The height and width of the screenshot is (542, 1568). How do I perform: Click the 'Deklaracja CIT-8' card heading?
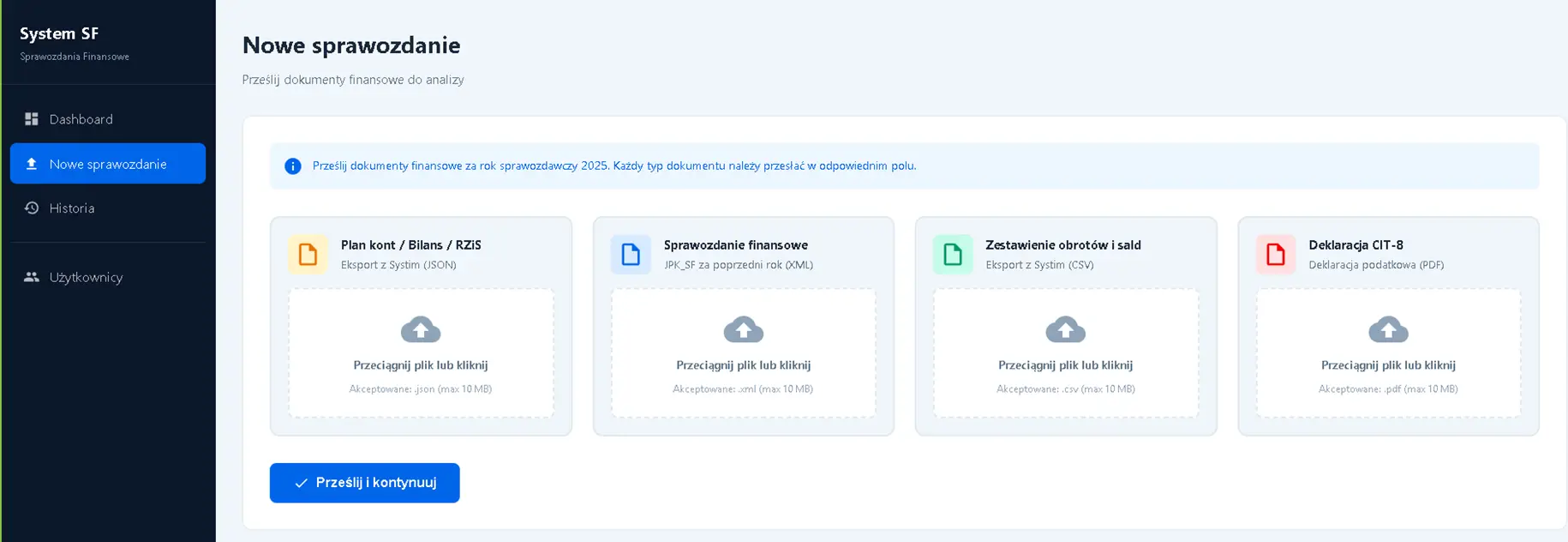tap(1356, 245)
